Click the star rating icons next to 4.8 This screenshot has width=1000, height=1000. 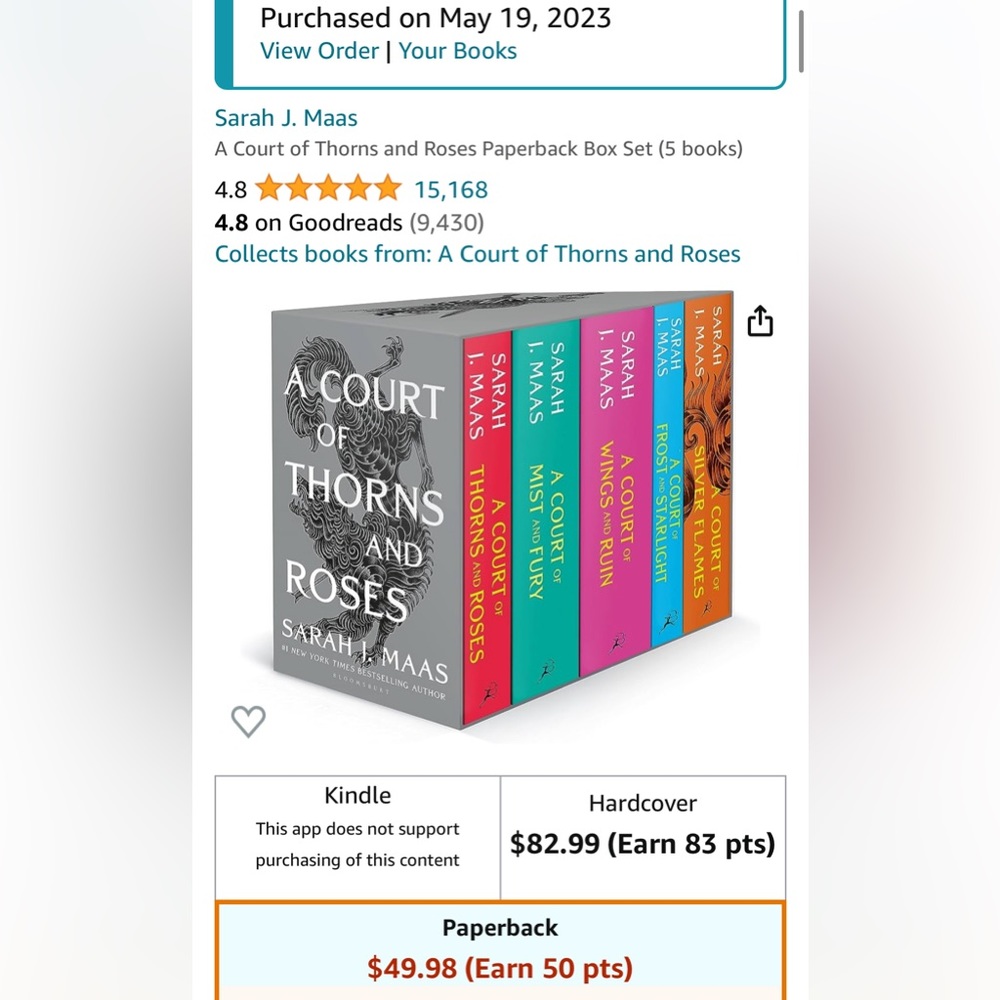tap(327, 188)
